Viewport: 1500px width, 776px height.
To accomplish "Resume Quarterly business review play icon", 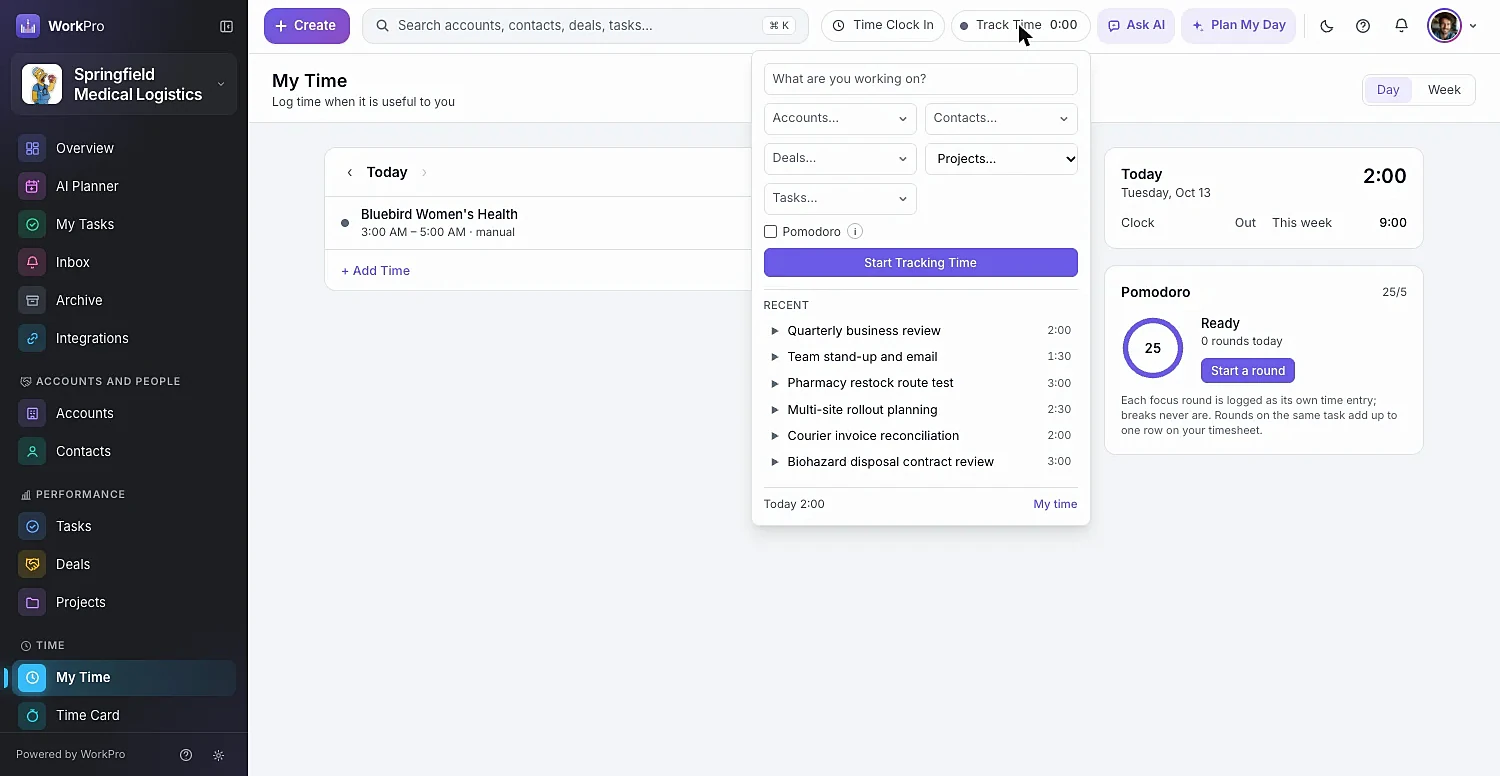I will coord(775,331).
